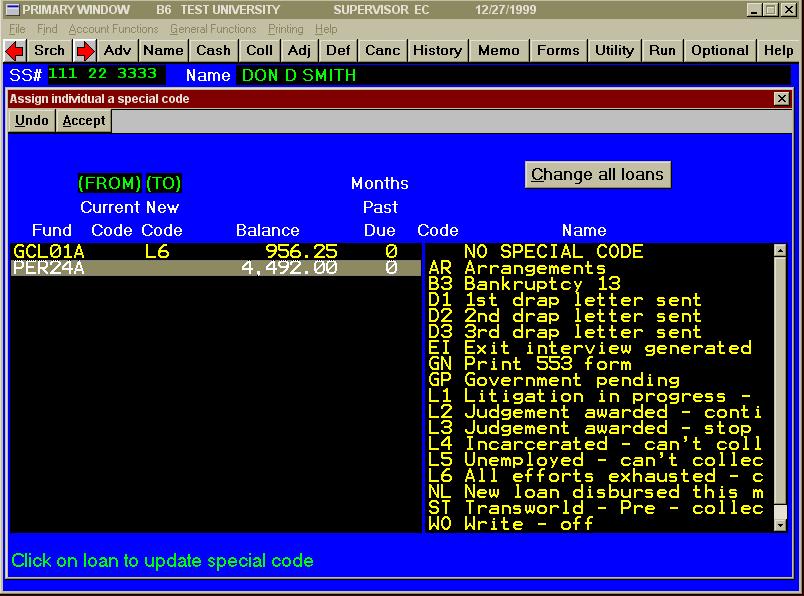Open the Printing menu
804x596 pixels.
pos(286,29)
